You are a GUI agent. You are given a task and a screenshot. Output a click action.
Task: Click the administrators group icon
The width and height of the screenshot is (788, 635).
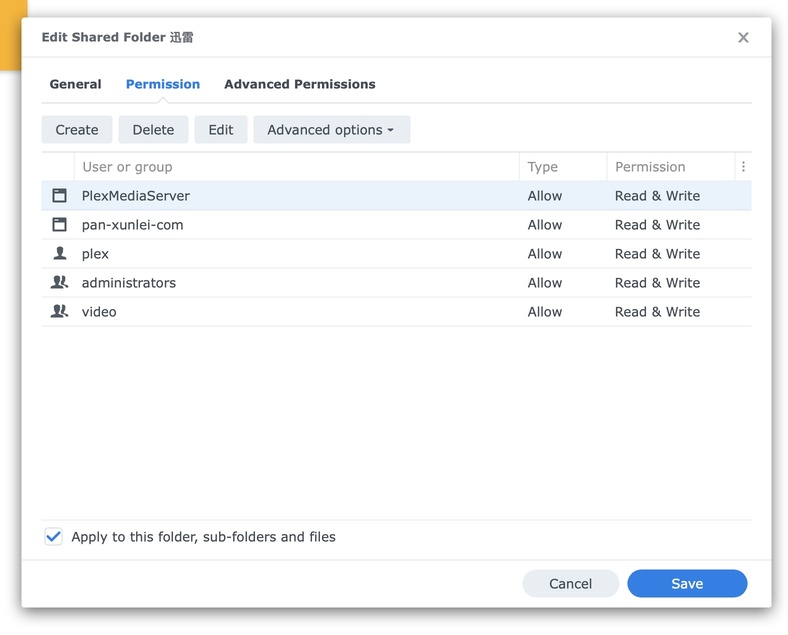pyautogui.click(x=59, y=283)
